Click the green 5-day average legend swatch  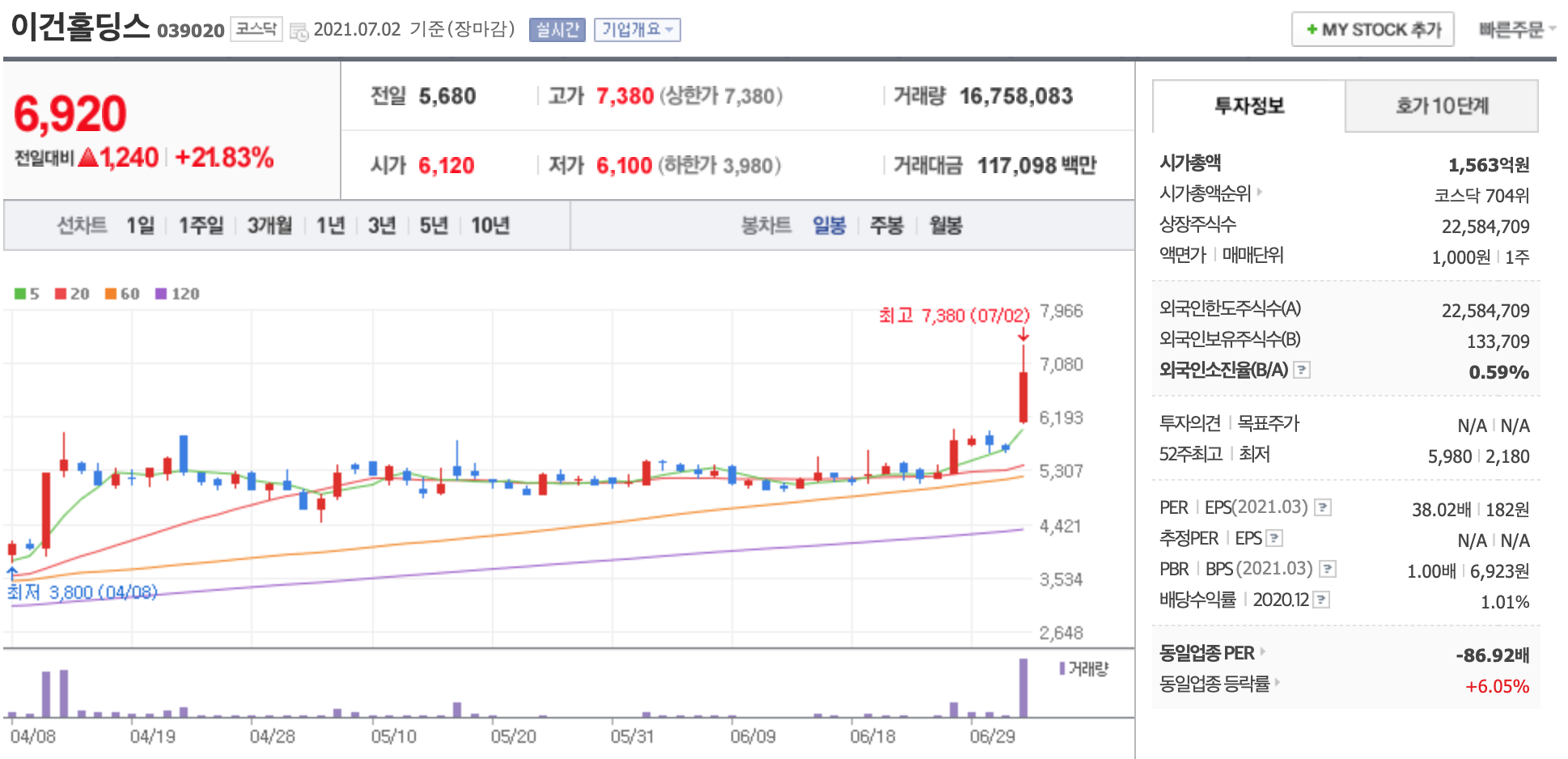[20, 293]
